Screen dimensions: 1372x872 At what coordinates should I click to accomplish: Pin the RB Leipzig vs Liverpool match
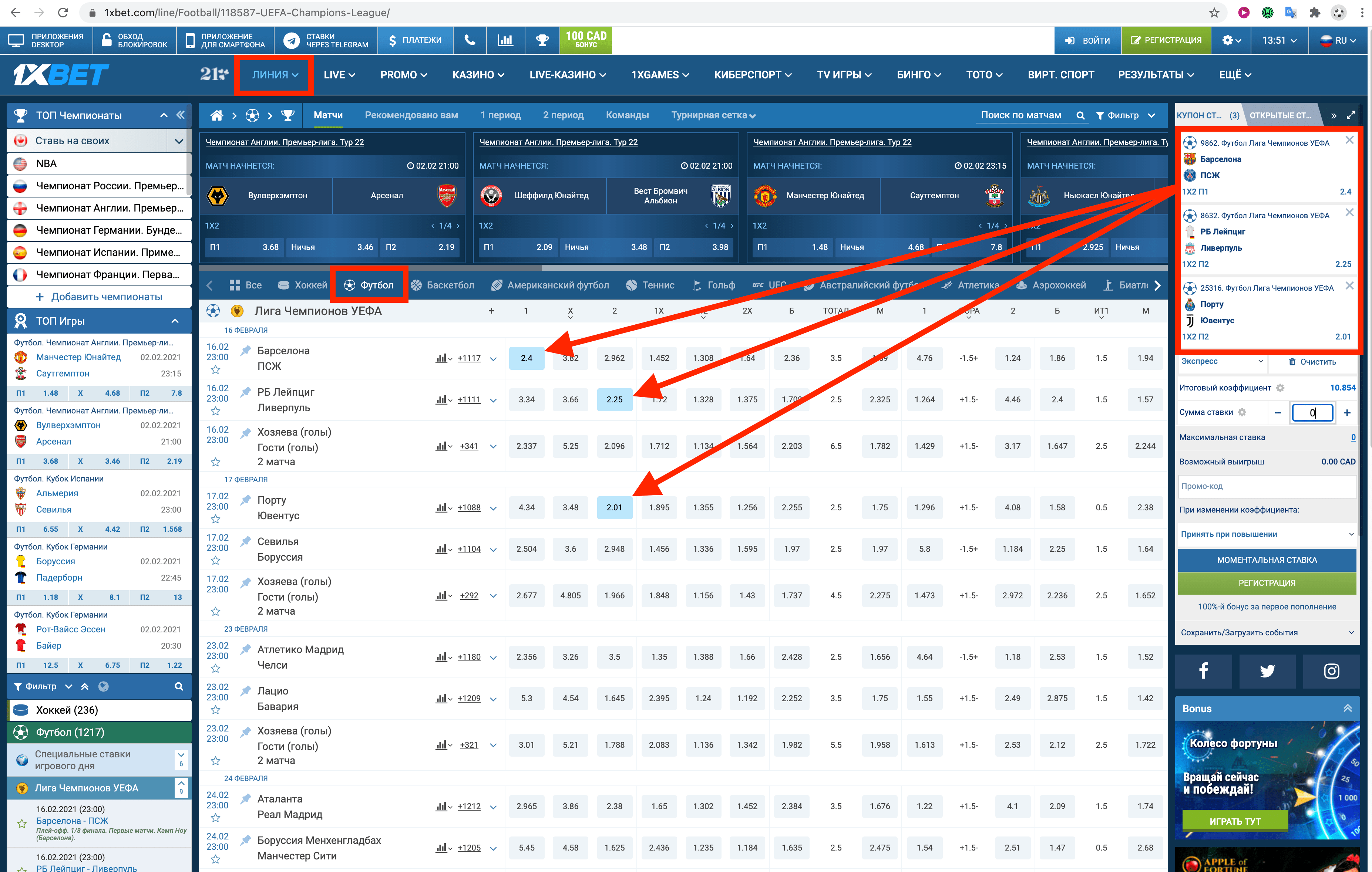(x=245, y=392)
